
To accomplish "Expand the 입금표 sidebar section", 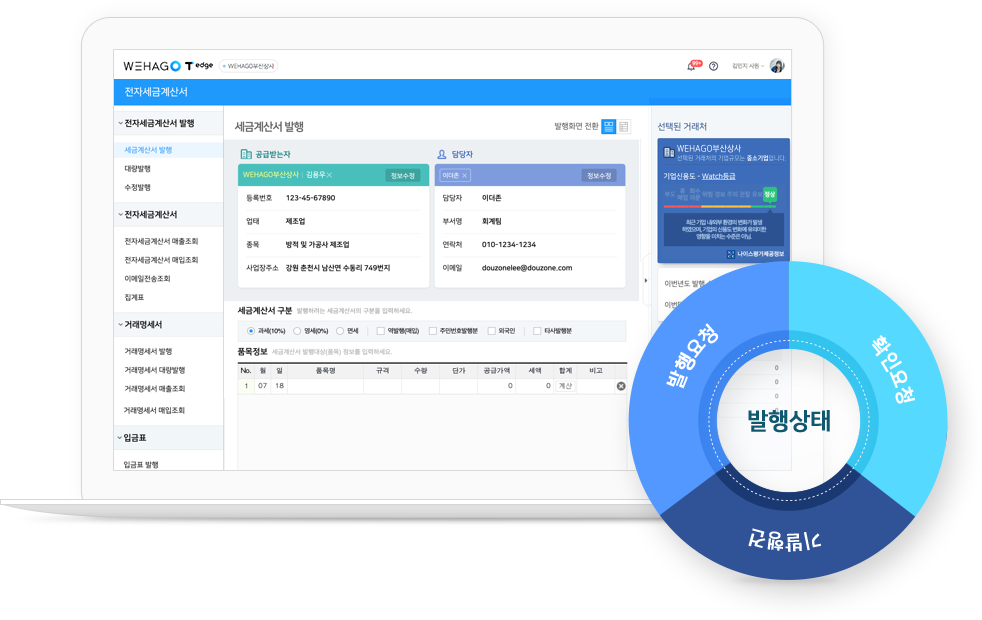I will (120, 438).
